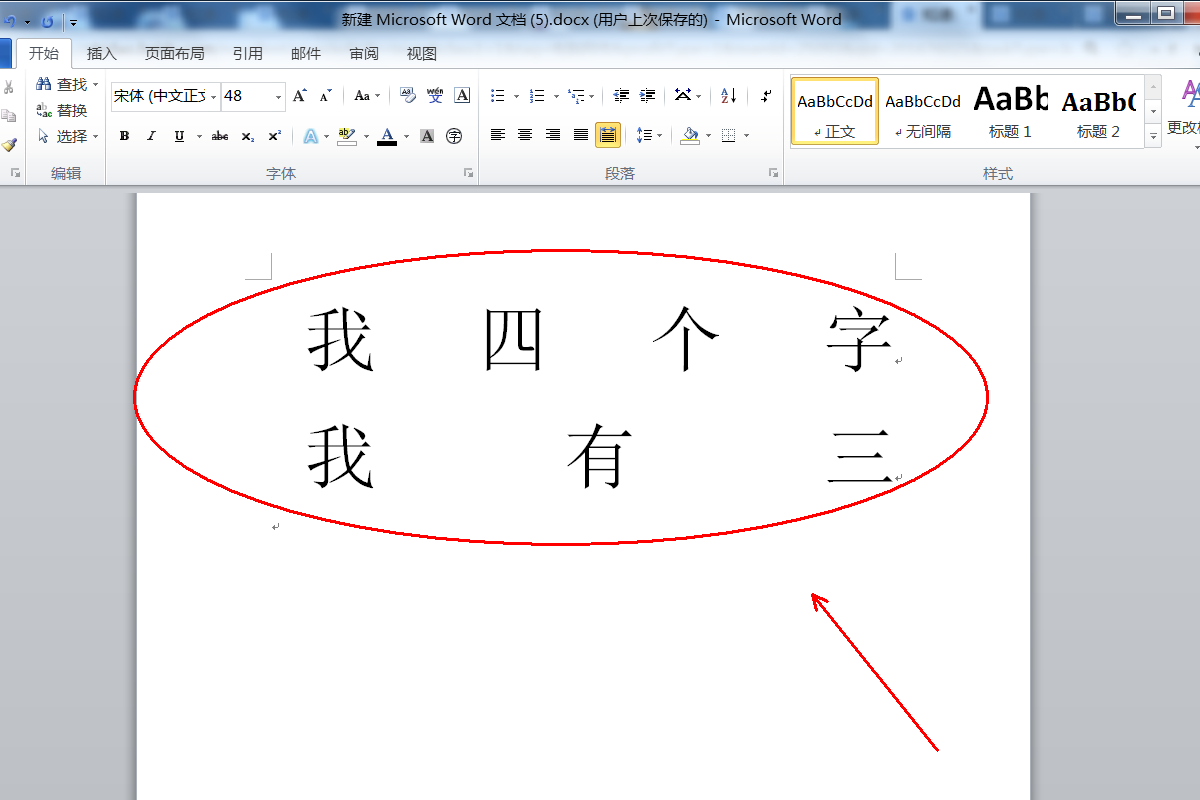Viewport: 1200px width, 800px height.
Task: Toggle bulleted list
Action: (498, 96)
